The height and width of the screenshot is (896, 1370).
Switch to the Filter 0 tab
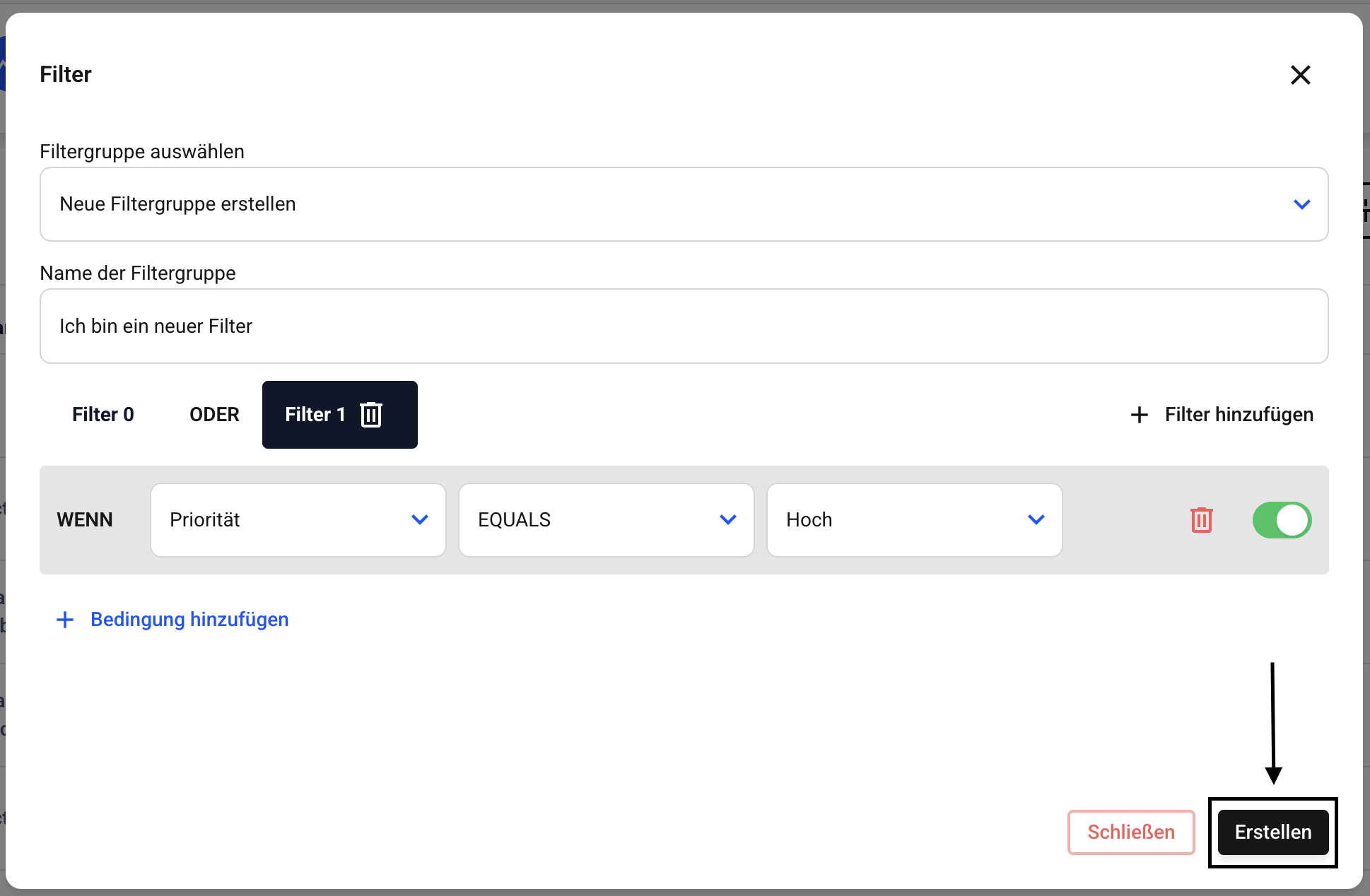[103, 415]
